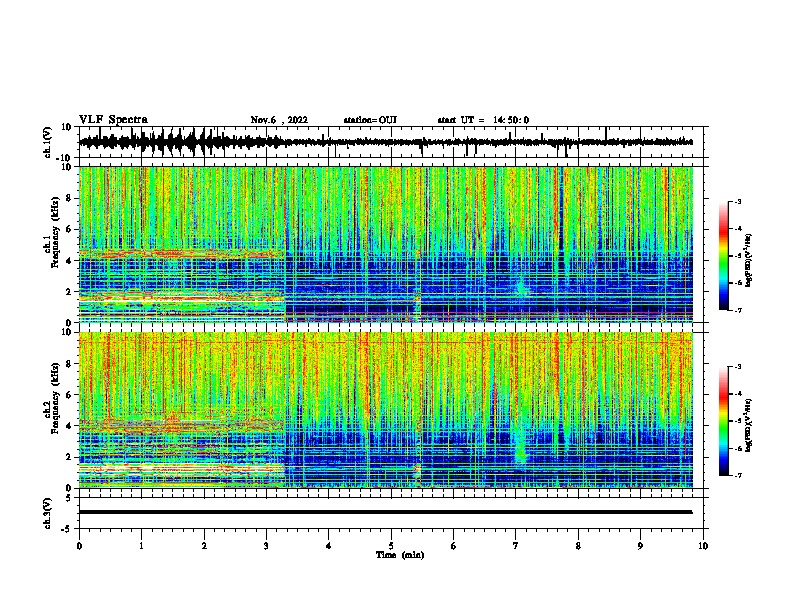Viewport: 792px width, 612px height.
Task: Click the "-3" label on ch.1 colorbar
Action: point(737,202)
